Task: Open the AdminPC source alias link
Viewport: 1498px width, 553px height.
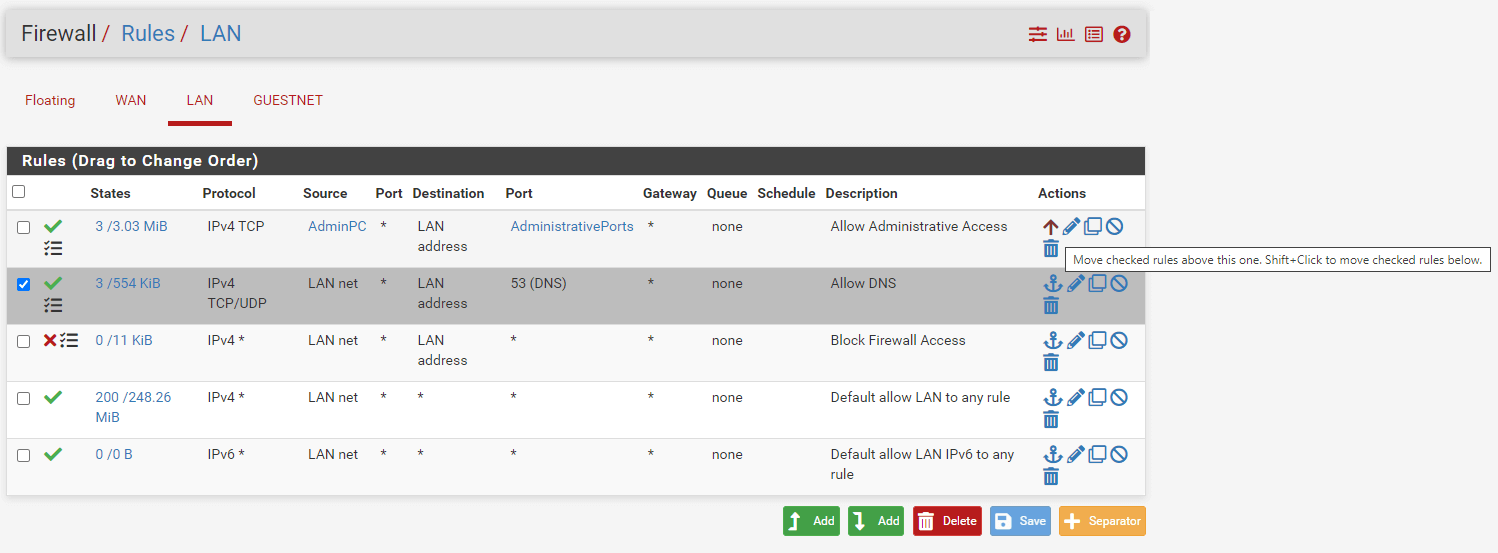Action: (x=337, y=227)
